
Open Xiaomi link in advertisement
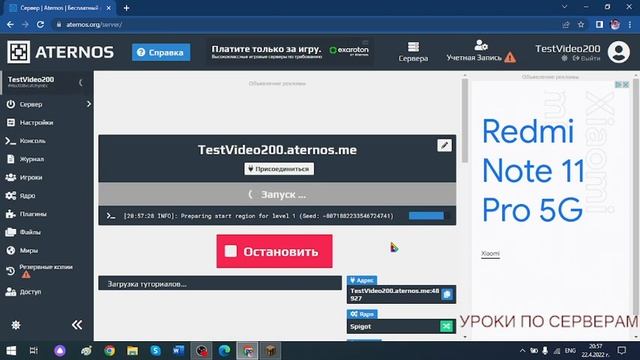[x=490, y=253]
